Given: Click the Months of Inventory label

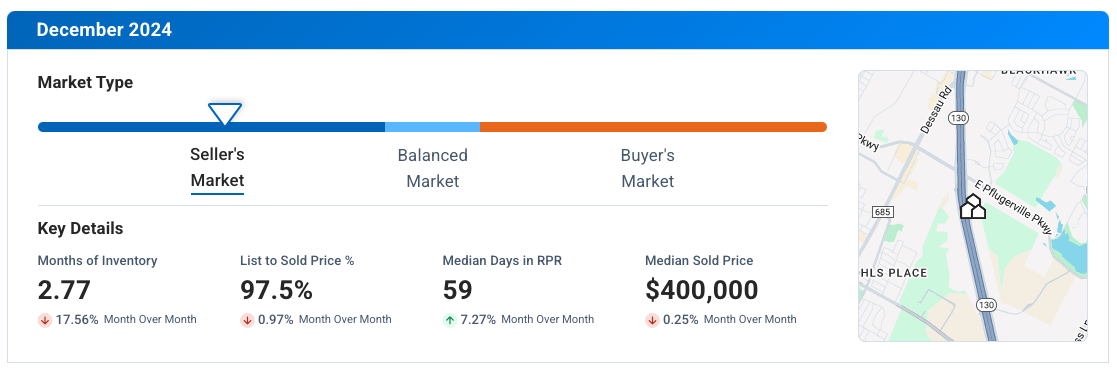Looking at the screenshot, I should (98, 261).
